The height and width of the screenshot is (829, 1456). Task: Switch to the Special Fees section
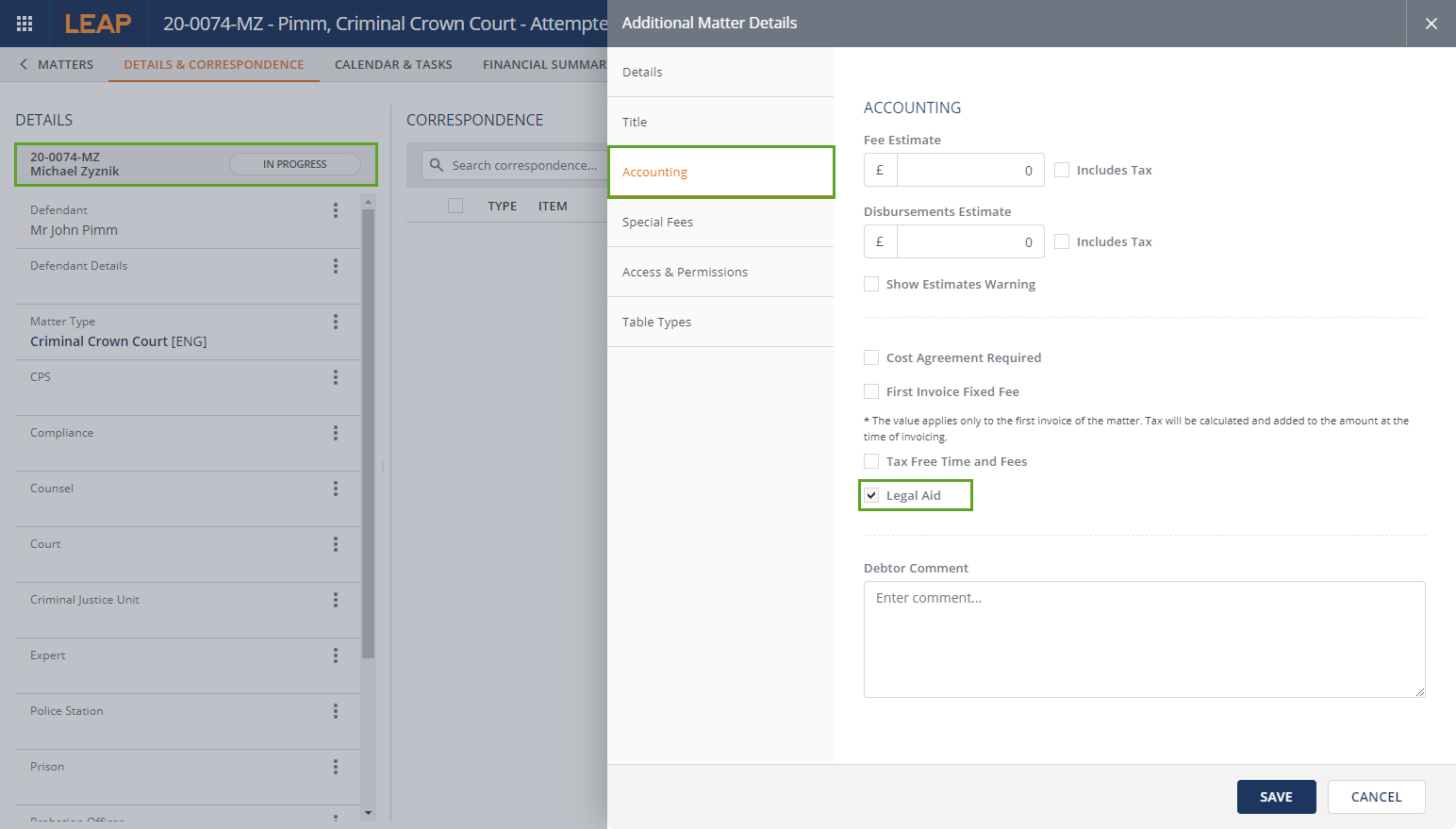click(657, 222)
